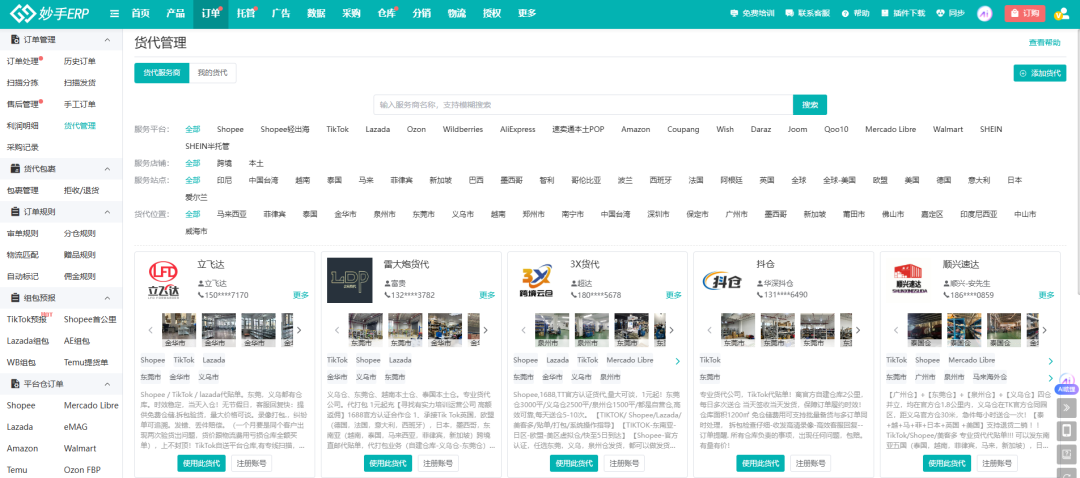Viewport: 1080px width, 478px height.
Task: Filter service platform by Shopee
Action: click(230, 129)
